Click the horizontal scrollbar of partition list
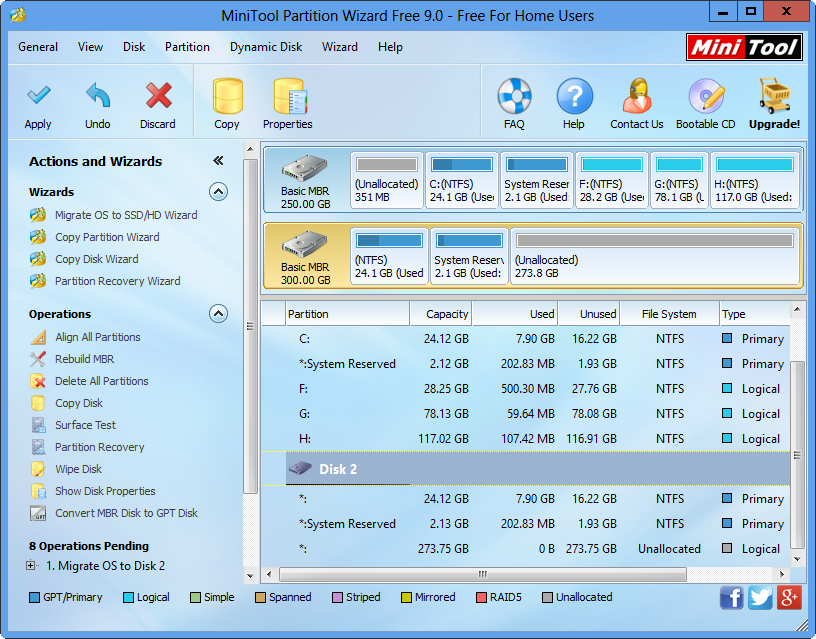 point(482,574)
